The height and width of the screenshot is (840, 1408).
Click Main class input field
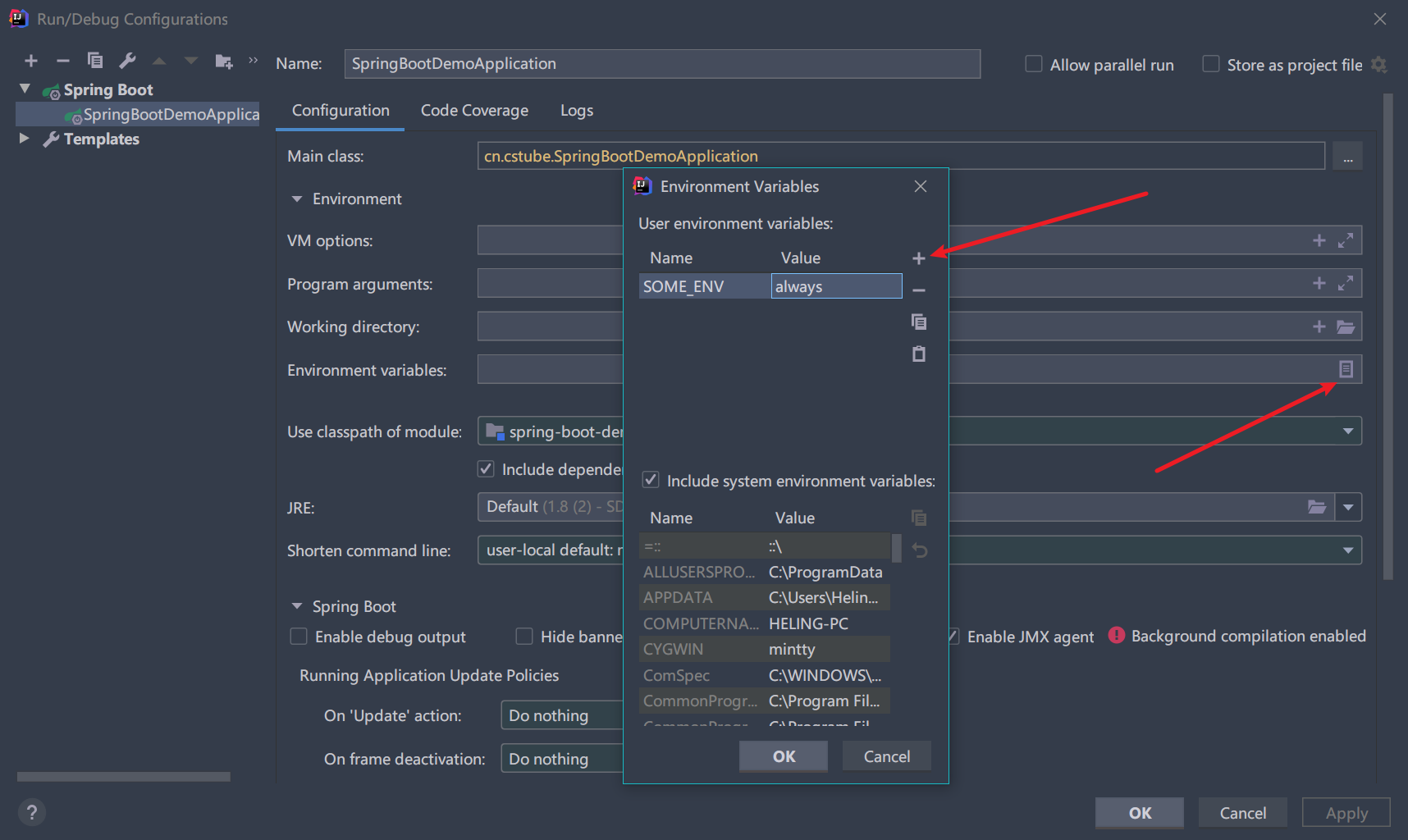901,156
